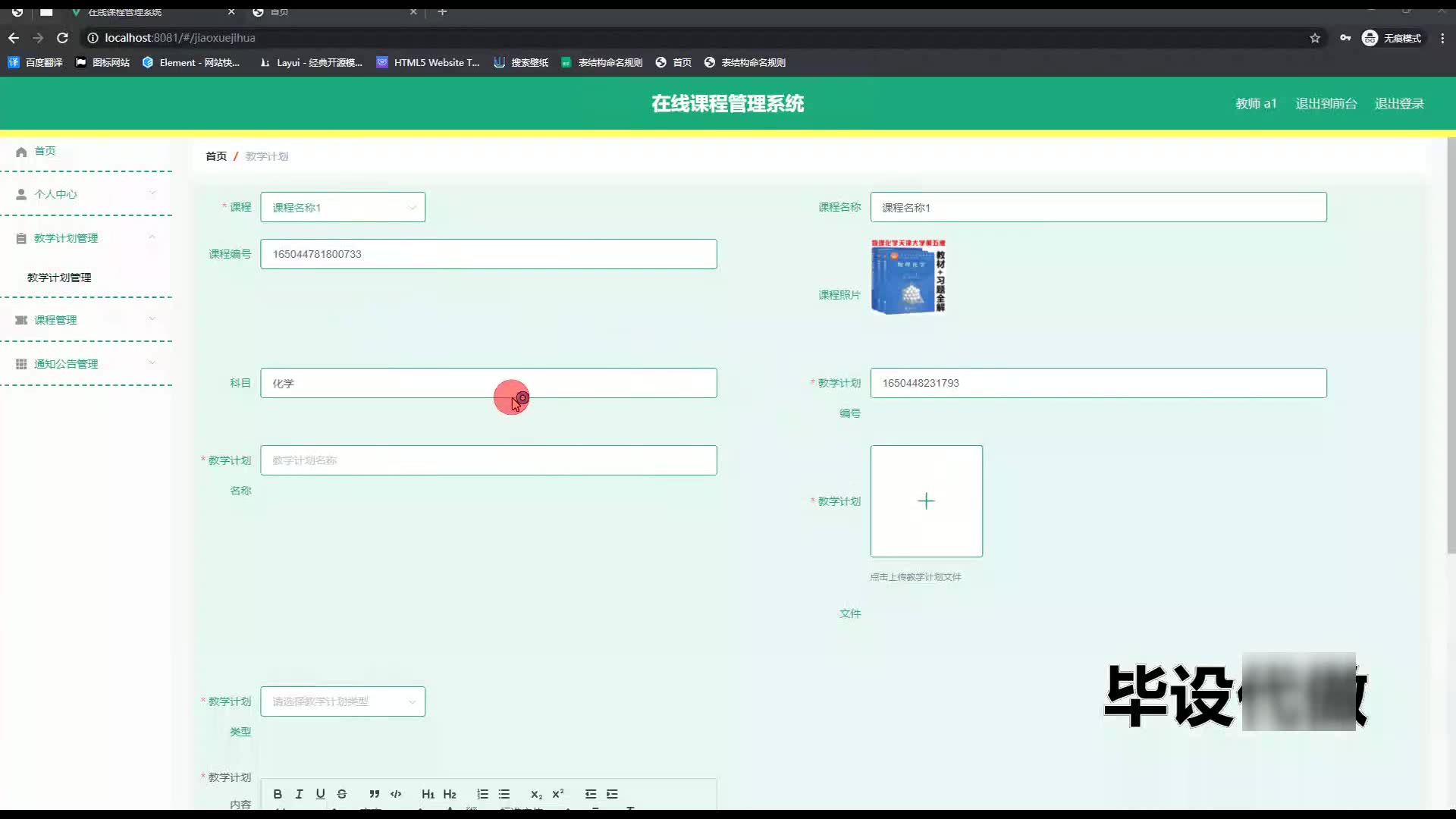This screenshot has height=819, width=1456.
Task: Click 退出登录 in the header
Action: pos(1398,104)
